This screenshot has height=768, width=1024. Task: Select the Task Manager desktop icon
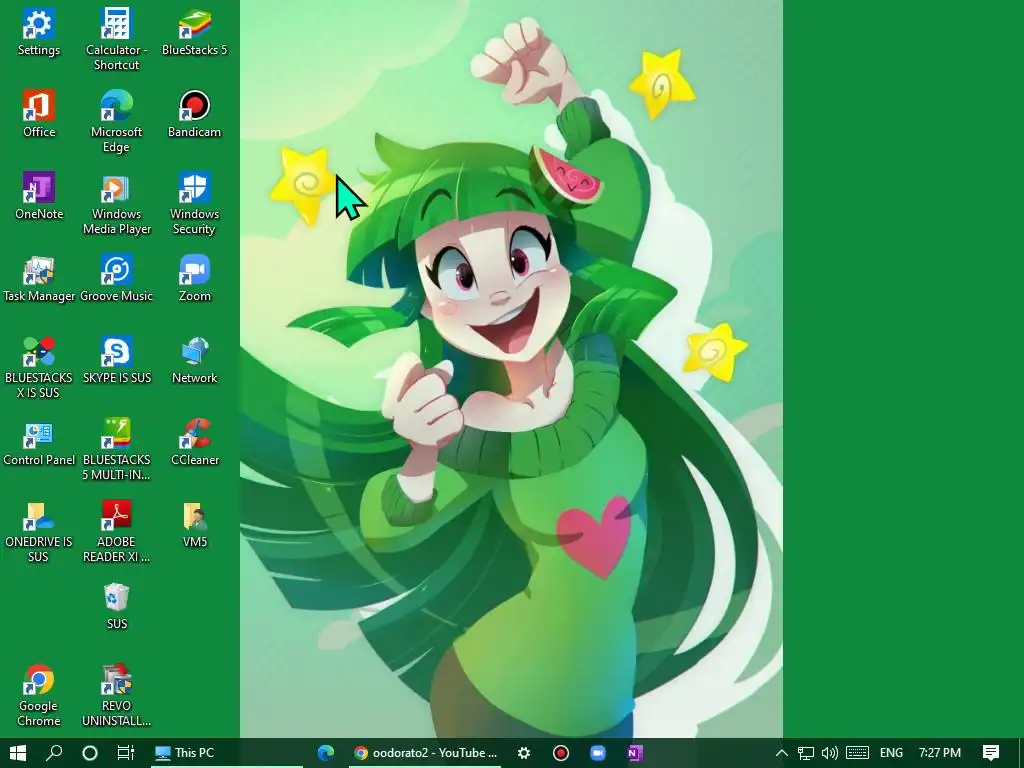(x=39, y=278)
